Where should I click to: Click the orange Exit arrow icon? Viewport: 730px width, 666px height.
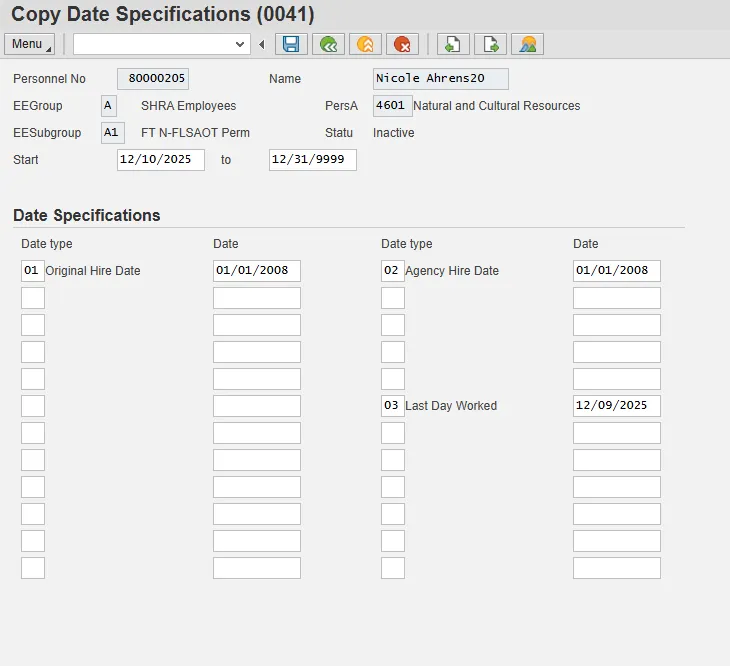365,44
